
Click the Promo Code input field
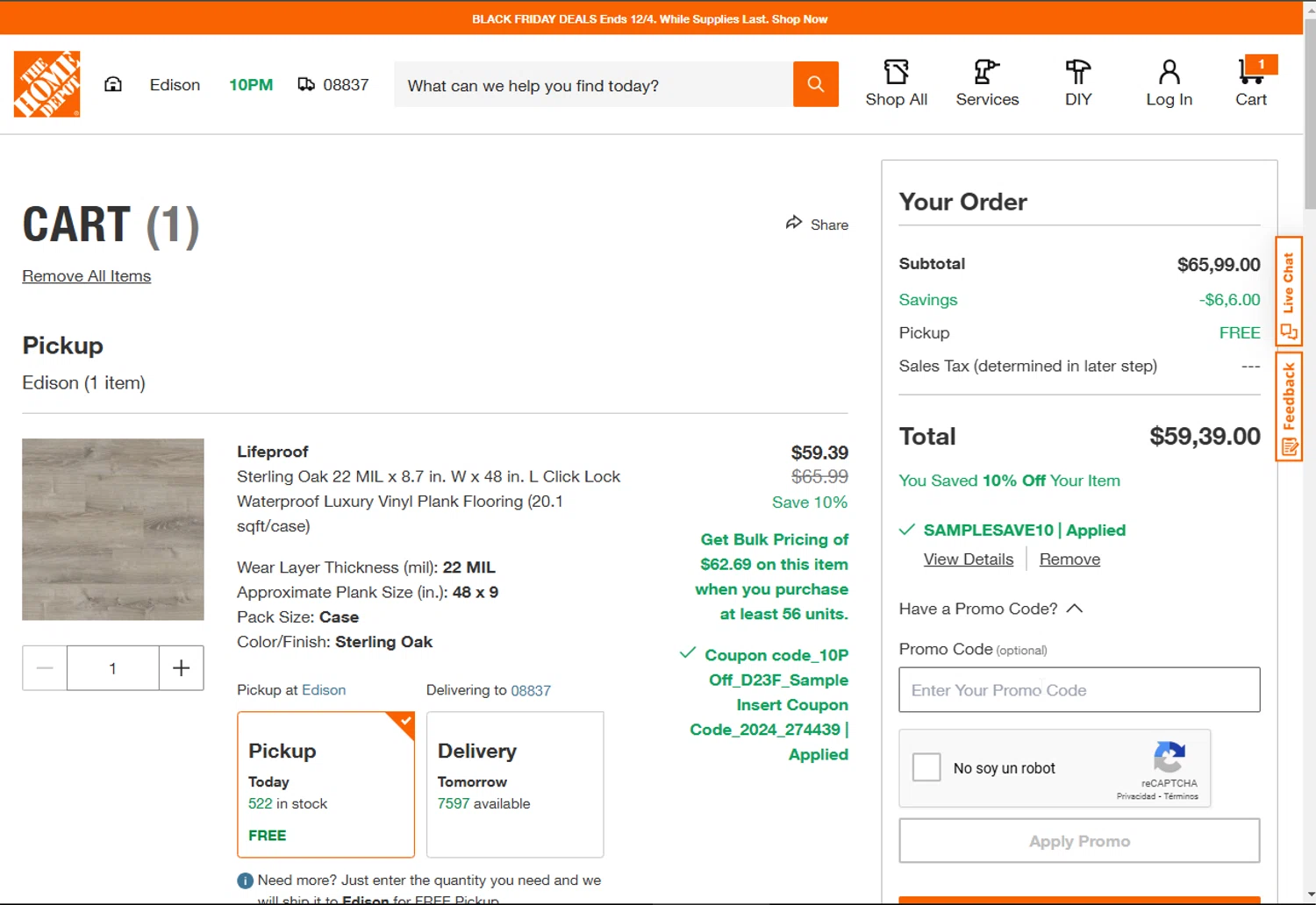[1079, 690]
